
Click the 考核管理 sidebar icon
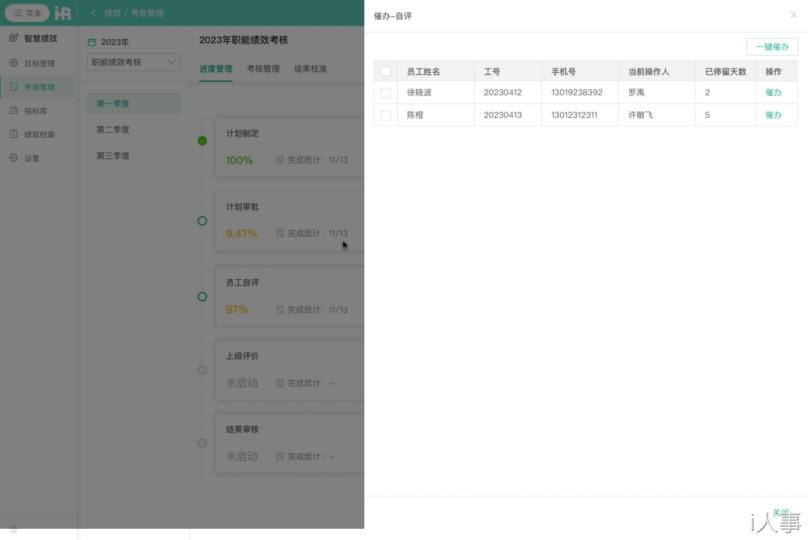[x=14, y=87]
